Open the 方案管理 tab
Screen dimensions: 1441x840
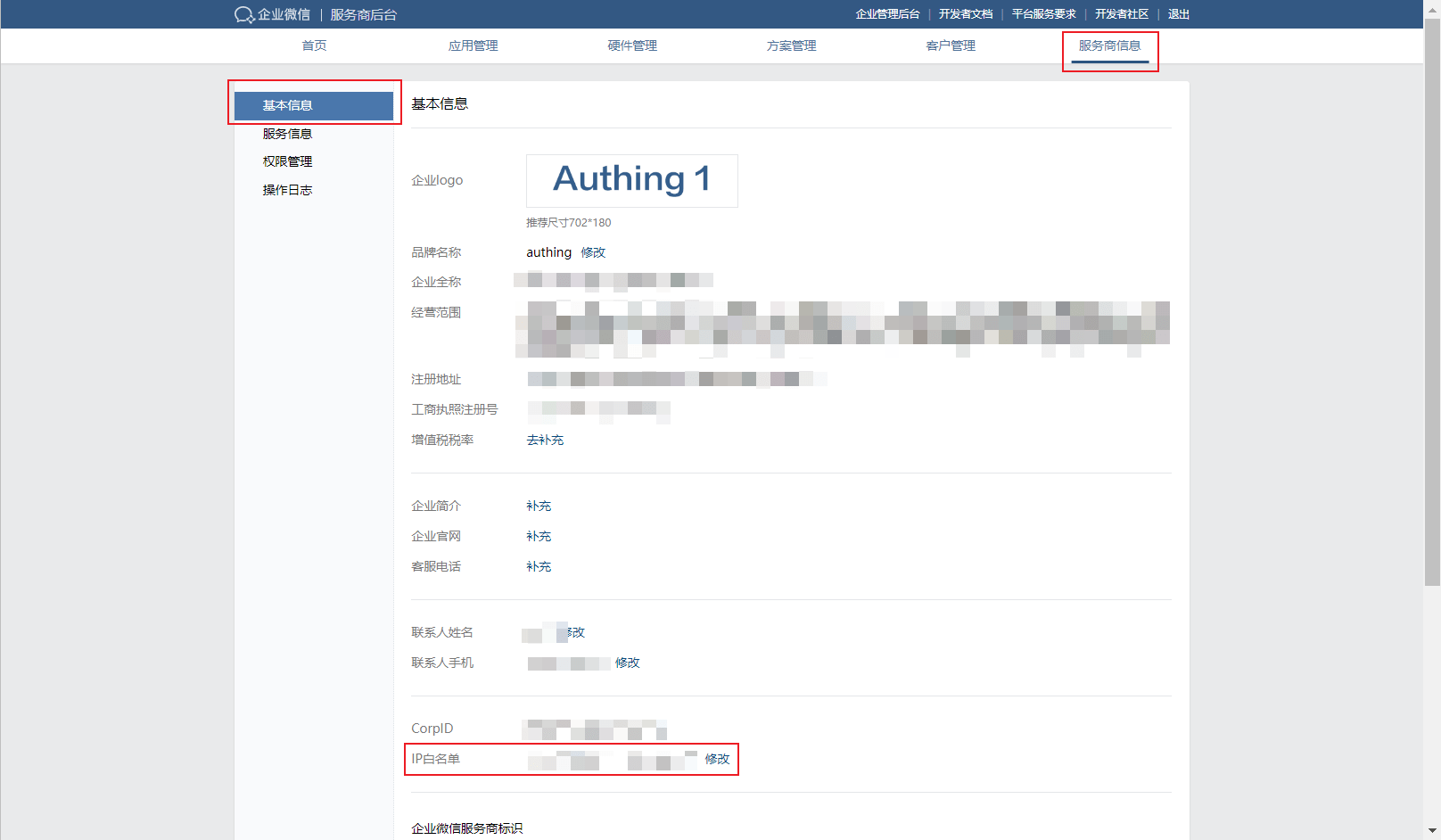(x=790, y=45)
